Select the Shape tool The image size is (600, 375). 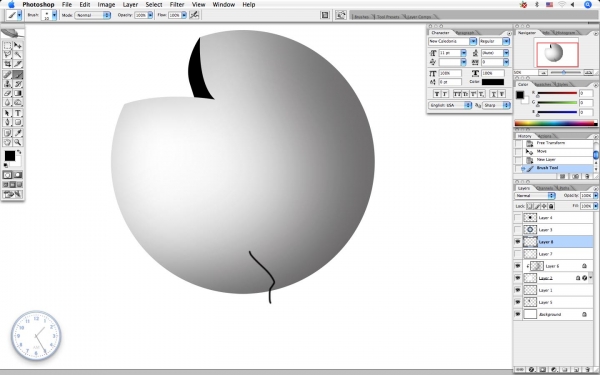point(18,122)
